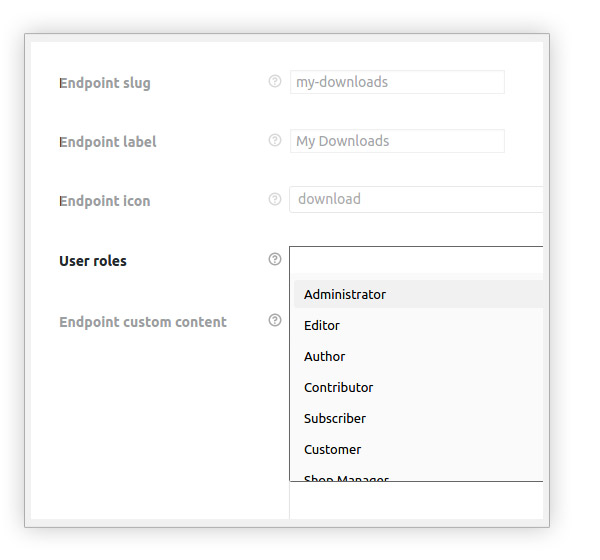Viewport: 600px width, 560px height.
Task: Click inside the User roles search box
Action: click(x=416, y=260)
